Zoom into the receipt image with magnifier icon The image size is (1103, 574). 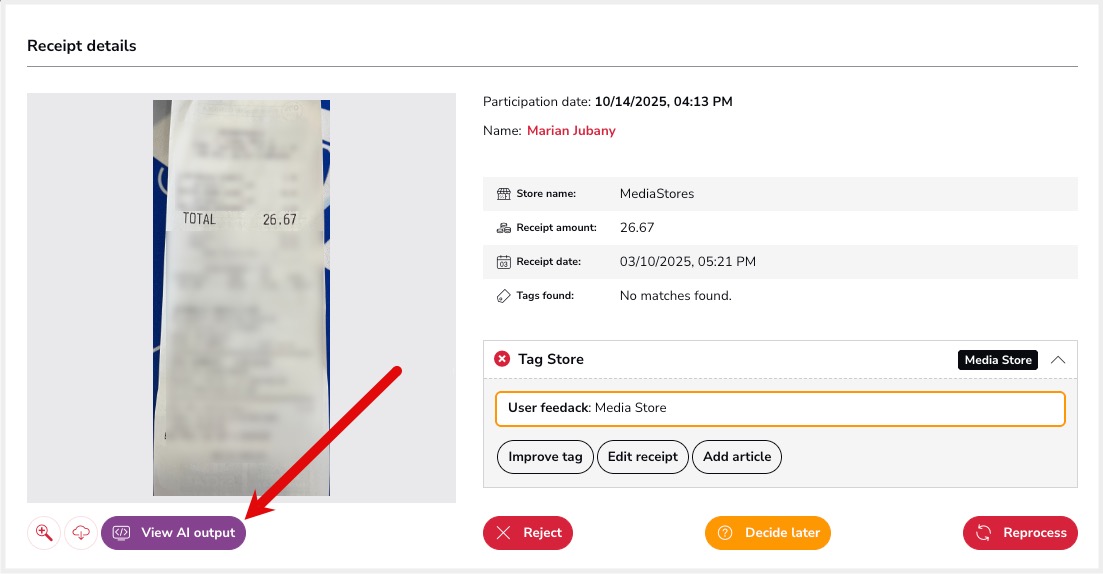[x=44, y=533]
